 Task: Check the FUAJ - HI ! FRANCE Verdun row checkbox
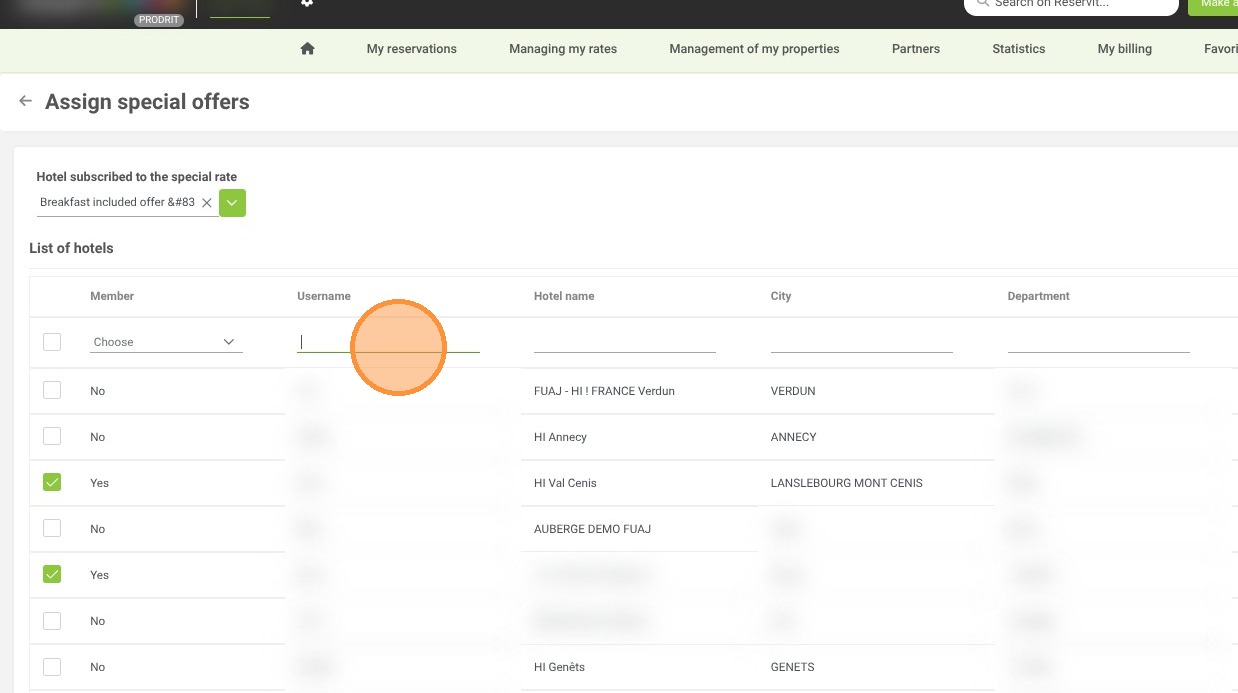(52, 390)
